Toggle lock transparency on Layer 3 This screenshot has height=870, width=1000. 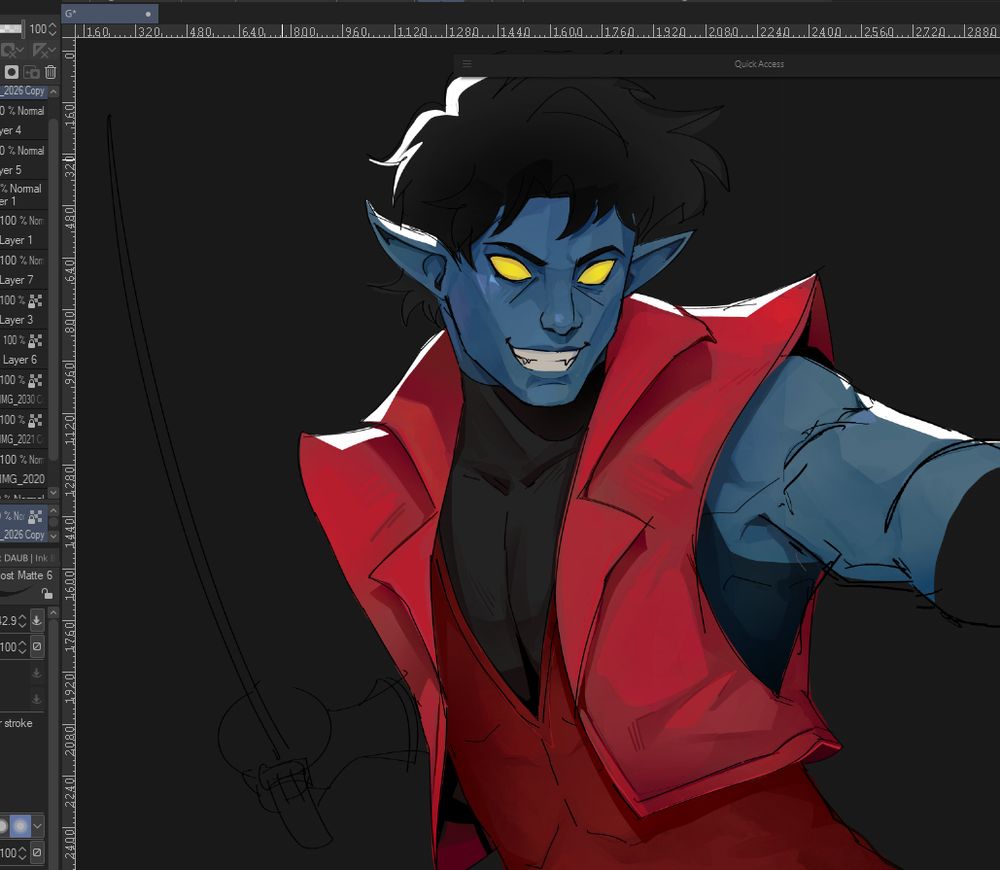pos(35,300)
